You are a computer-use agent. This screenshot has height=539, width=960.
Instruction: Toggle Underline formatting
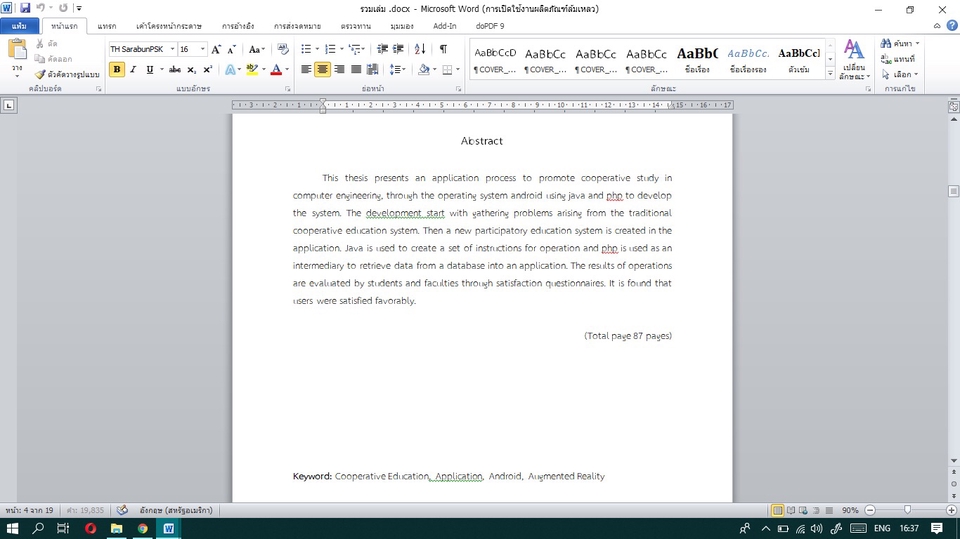[149, 69]
